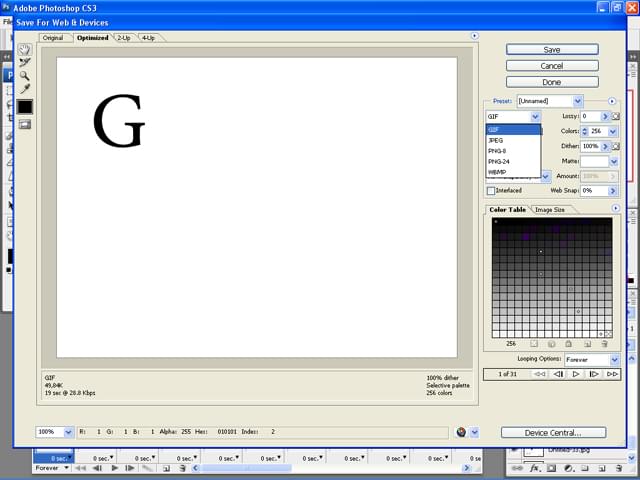The width and height of the screenshot is (640, 480).
Task: Add layer mask icon in Layers panel
Action: (551, 469)
